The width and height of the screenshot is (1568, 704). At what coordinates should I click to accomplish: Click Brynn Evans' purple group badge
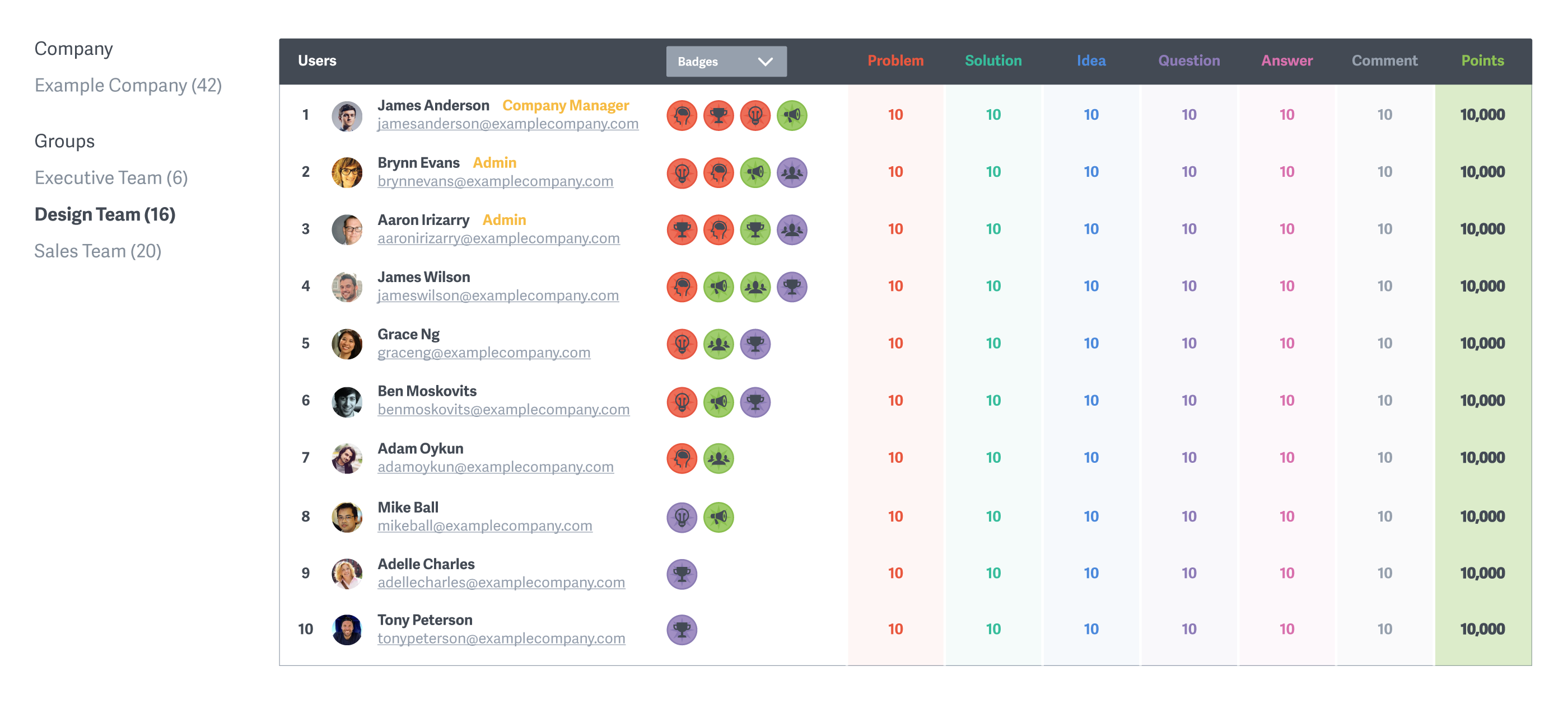[x=791, y=172]
